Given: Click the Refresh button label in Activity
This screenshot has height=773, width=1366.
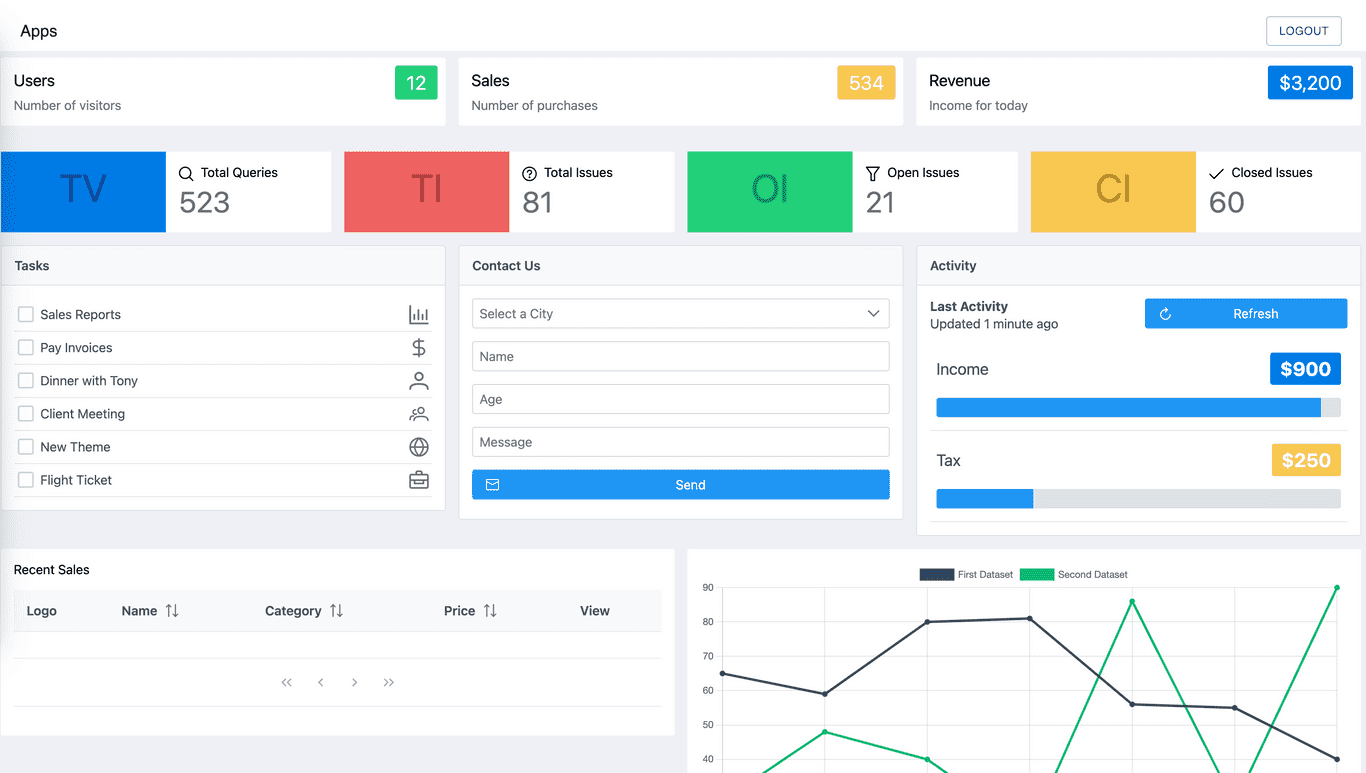Looking at the screenshot, I should click(1255, 314).
